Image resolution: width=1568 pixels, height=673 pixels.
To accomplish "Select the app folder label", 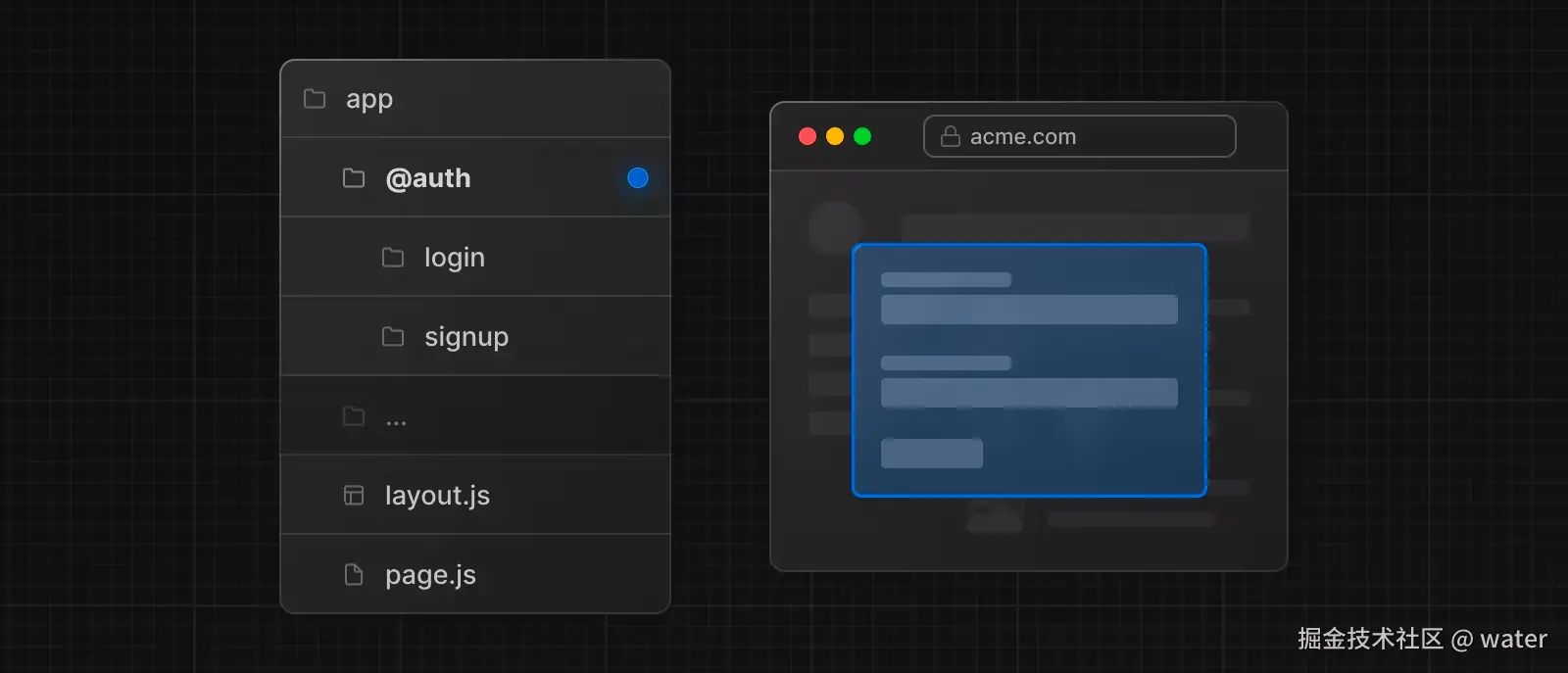I will [x=369, y=100].
